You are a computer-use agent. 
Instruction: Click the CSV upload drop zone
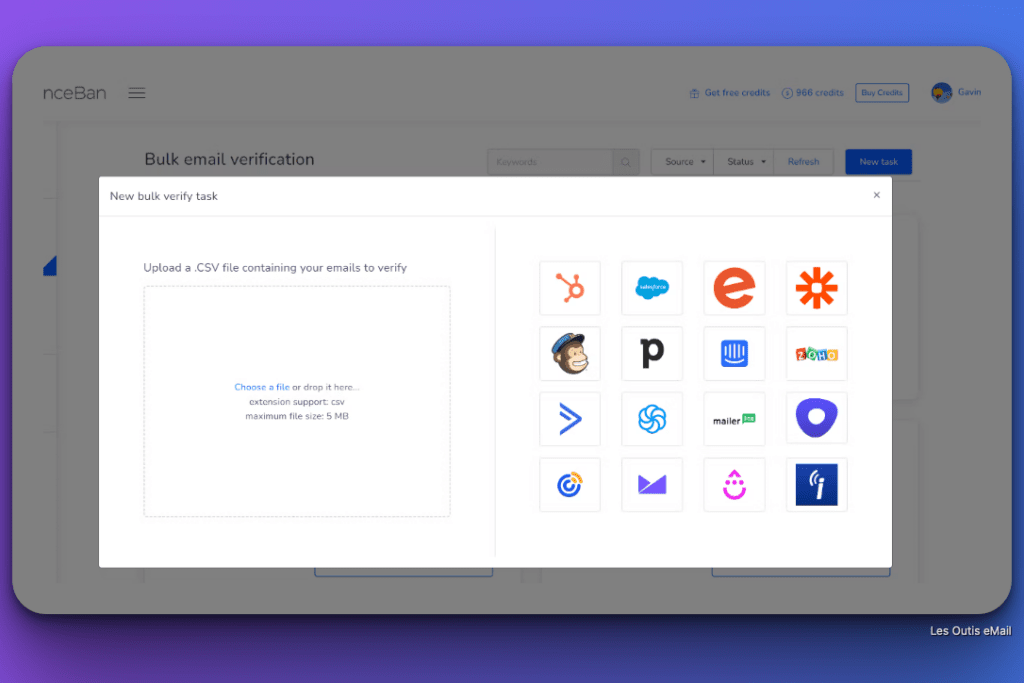(297, 401)
